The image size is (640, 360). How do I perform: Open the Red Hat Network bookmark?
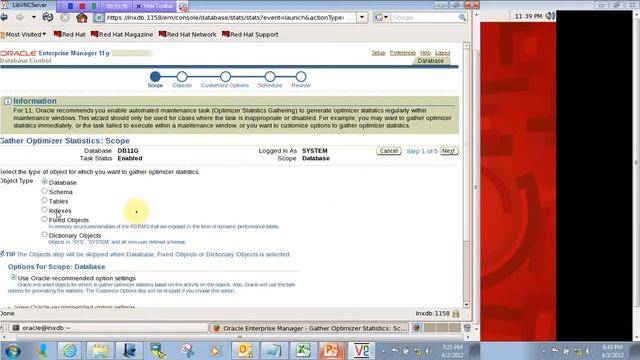click(188, 35)
